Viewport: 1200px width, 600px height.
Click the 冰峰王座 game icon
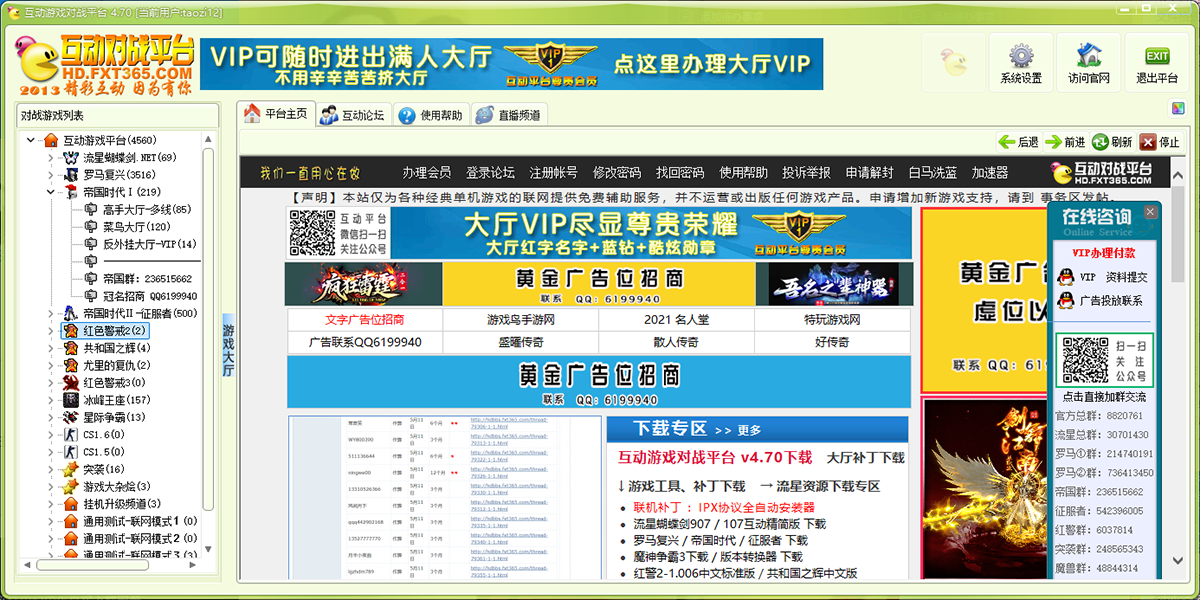tap(71, 400)
